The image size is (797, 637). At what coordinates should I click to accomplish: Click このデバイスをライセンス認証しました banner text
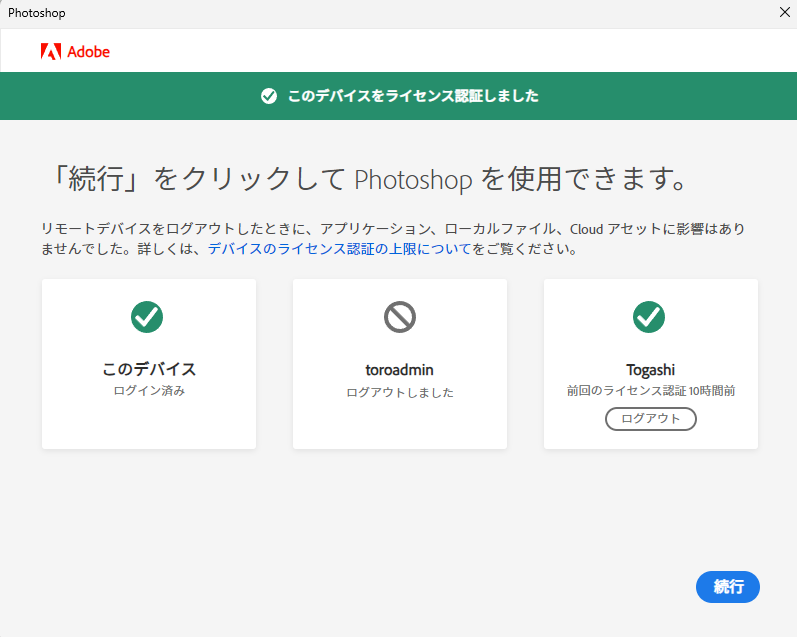[413, 96]
